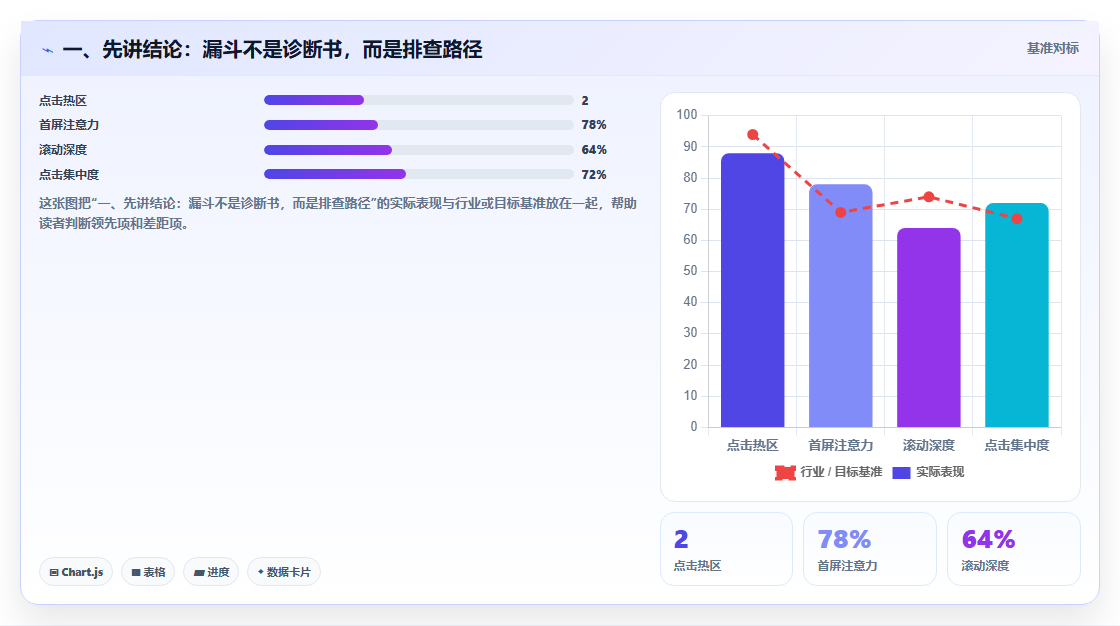Click the 点击热区 x-axis label
This screenshot has height=626, width=1120.
(752, 445)
